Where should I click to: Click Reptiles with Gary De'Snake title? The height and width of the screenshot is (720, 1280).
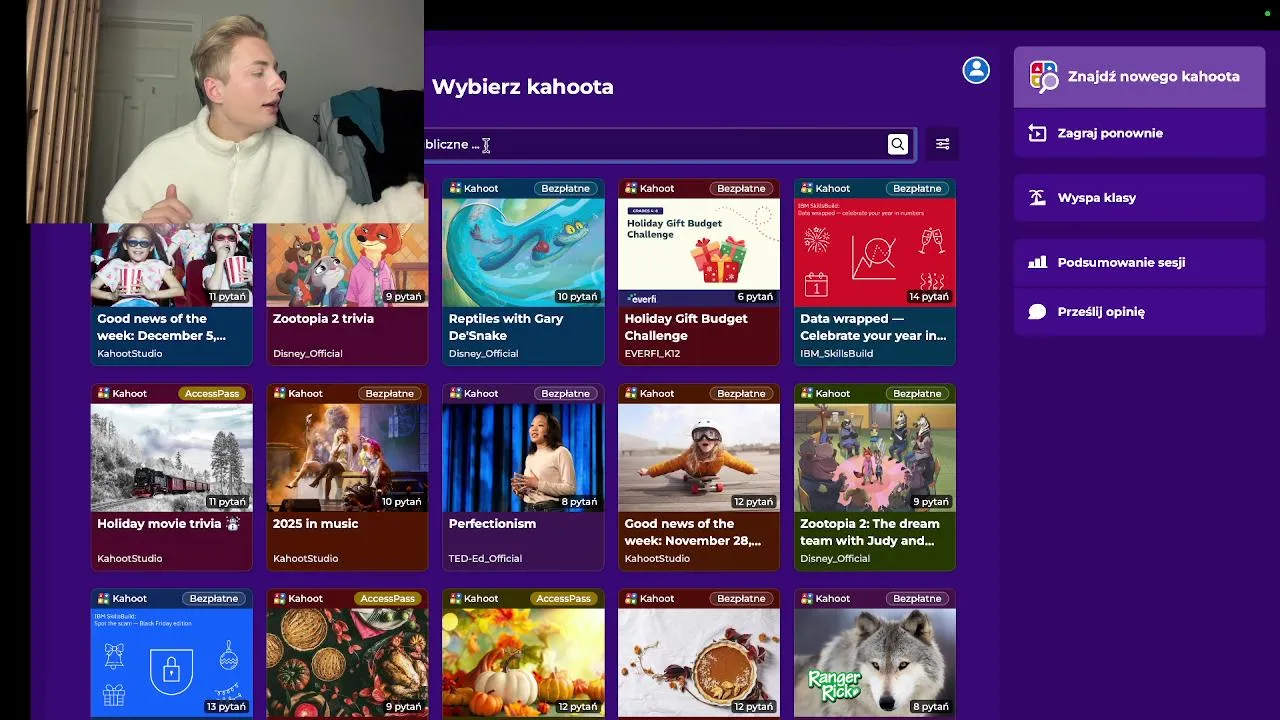click(x=506, y=327)
